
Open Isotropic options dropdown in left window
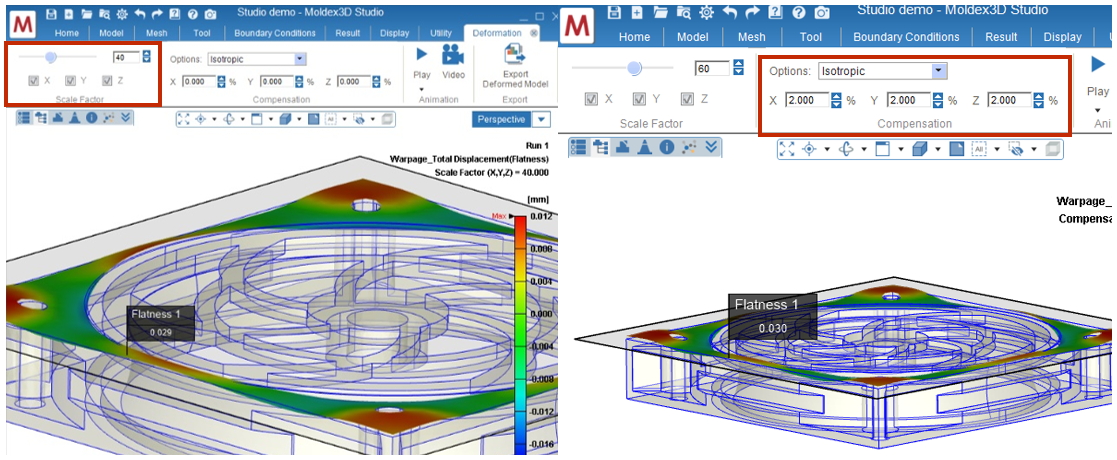coord(300,59)
